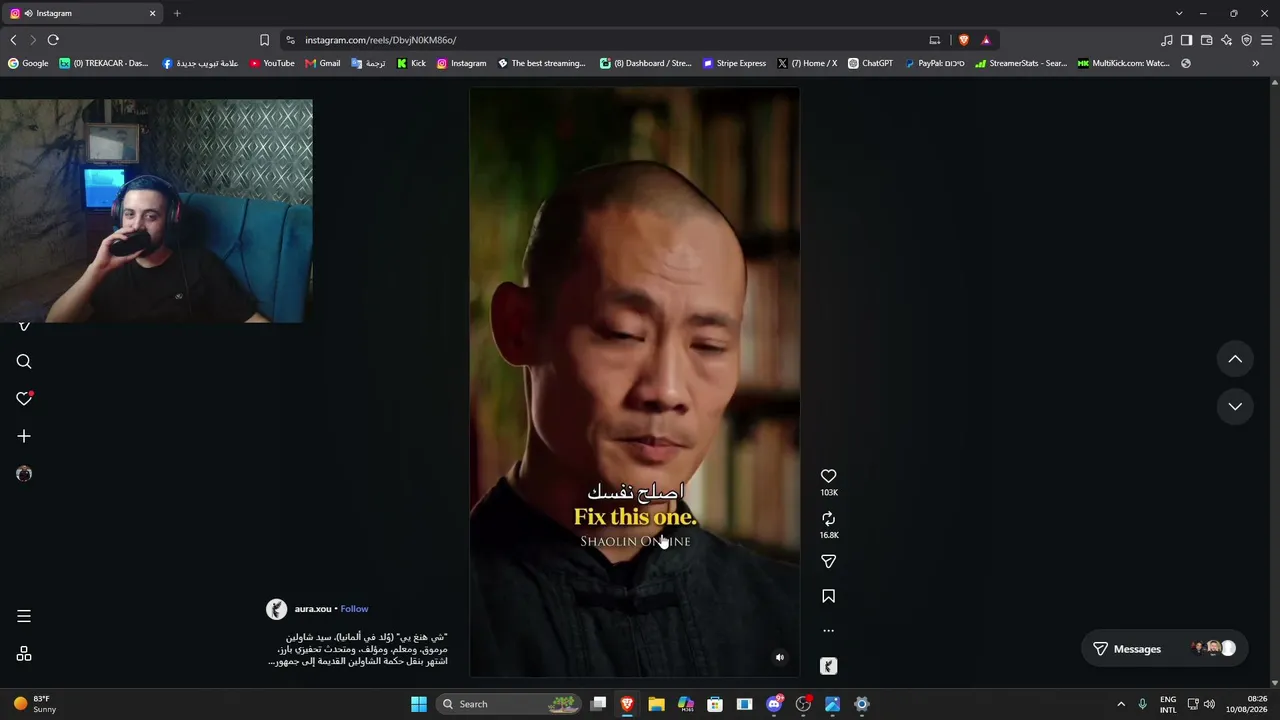Click the browser back arrow
Image resolution: width=1280 pixels, height=720 pixels.
pos(13,40)
